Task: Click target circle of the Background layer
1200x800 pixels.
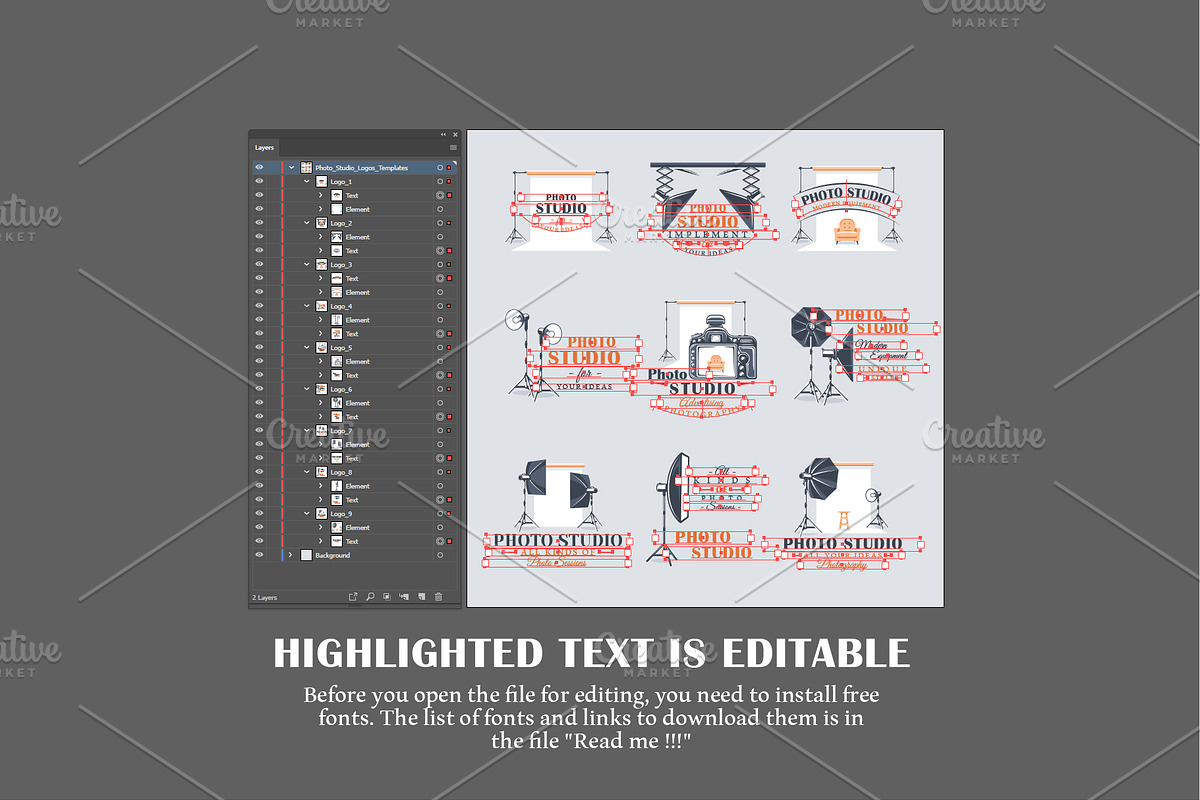Action: pyautogui.click(x=440, y=555)
